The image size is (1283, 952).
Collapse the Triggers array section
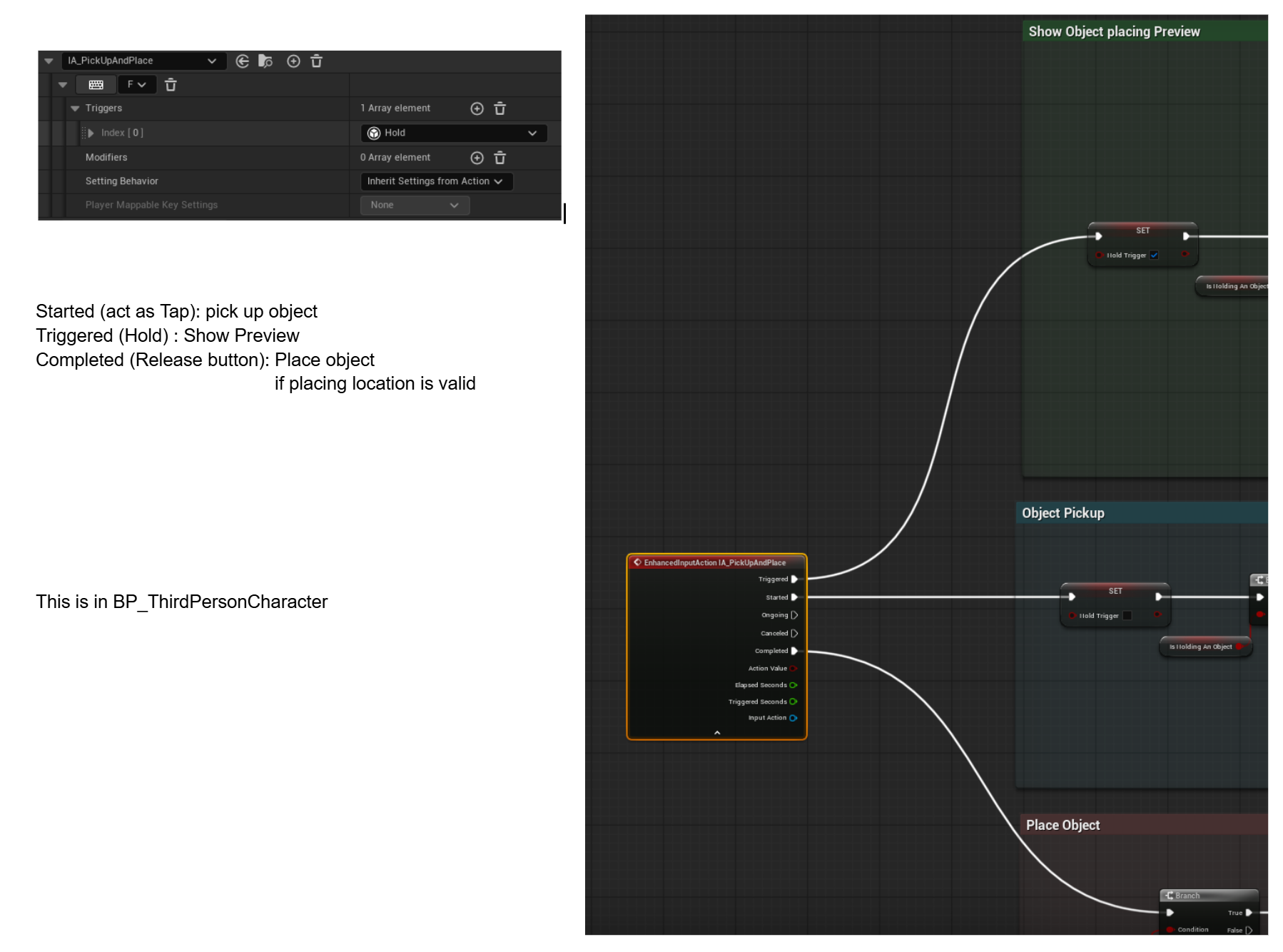click(75, 108)
